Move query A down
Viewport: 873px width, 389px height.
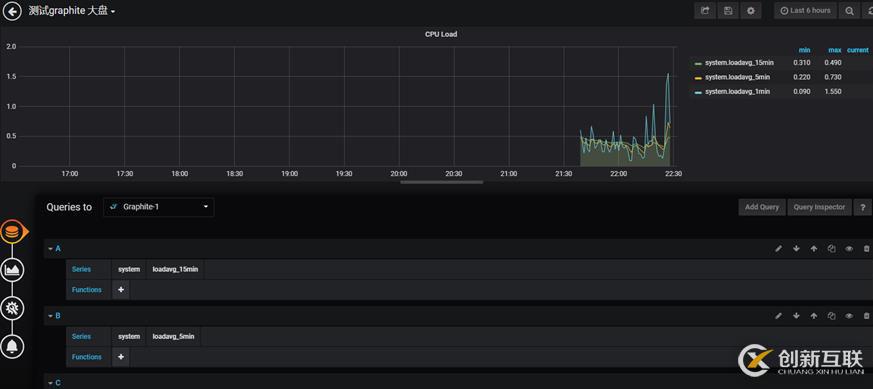tap(796, 249)
